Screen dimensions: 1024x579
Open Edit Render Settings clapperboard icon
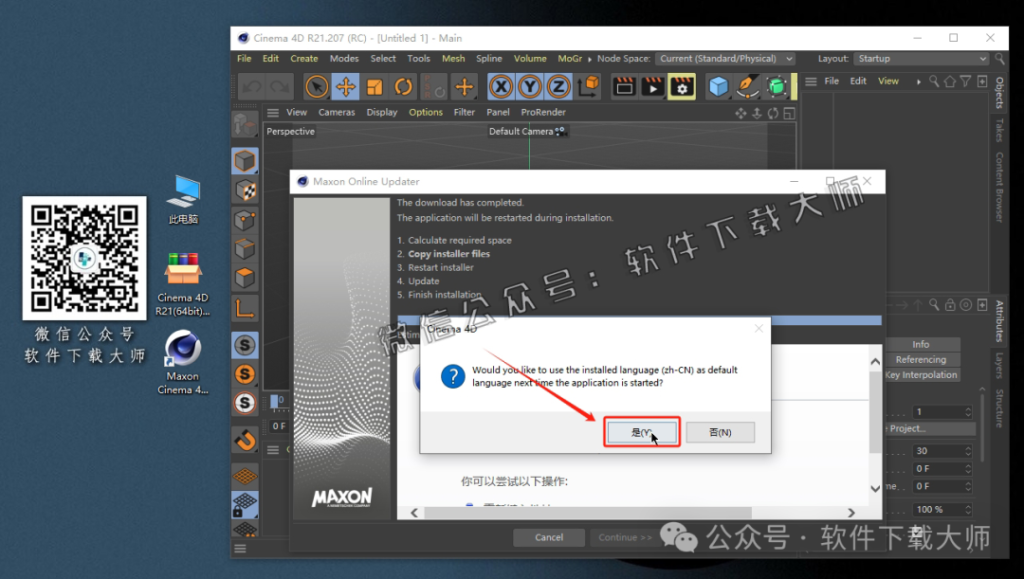(x=681, y=87)
